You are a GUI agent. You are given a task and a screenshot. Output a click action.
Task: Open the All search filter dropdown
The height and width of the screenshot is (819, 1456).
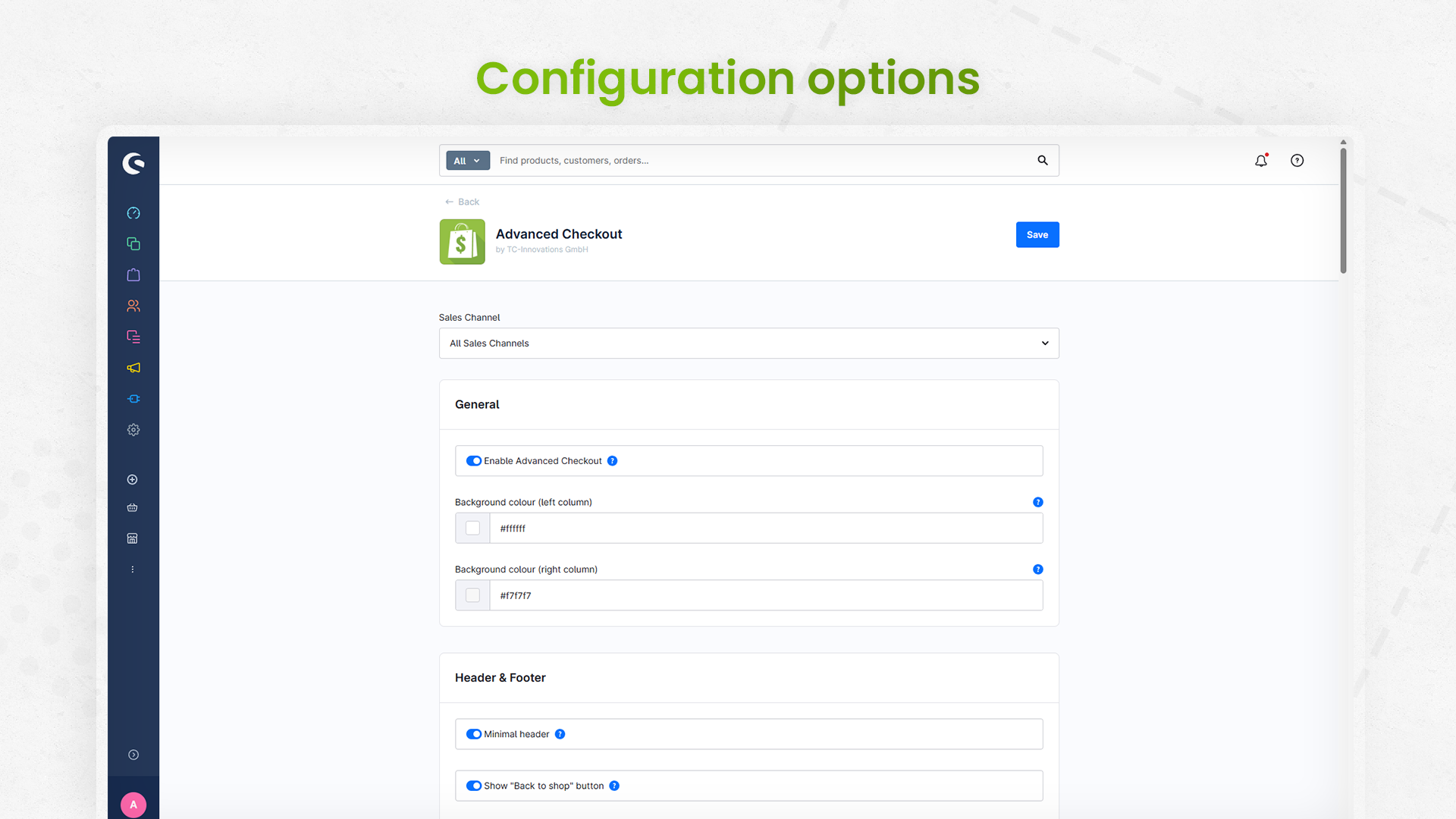pos(468,161)
